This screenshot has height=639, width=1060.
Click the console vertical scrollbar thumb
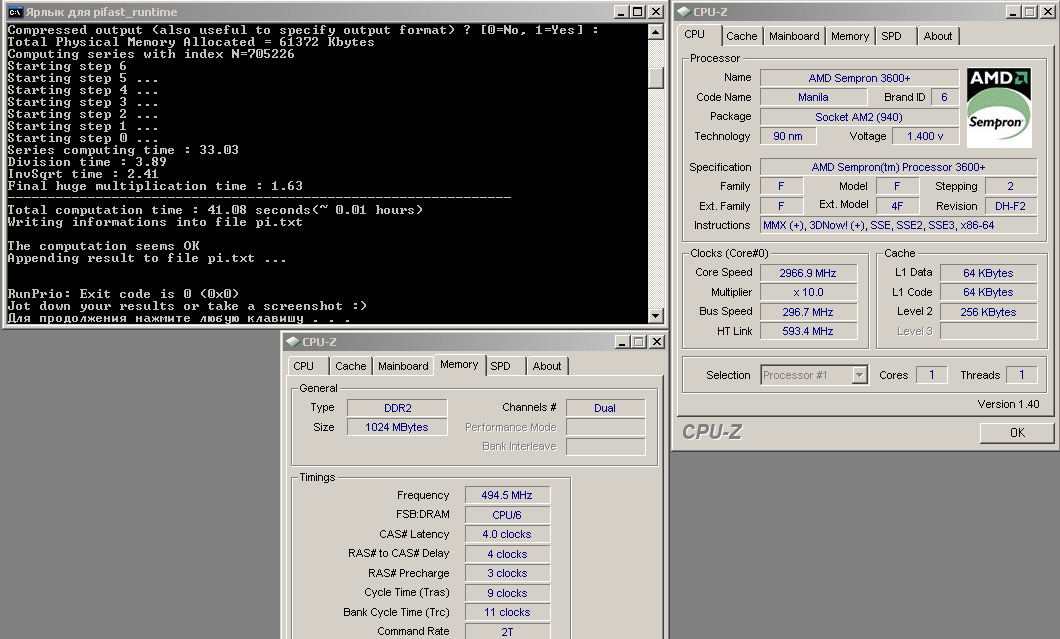point(655,78)
